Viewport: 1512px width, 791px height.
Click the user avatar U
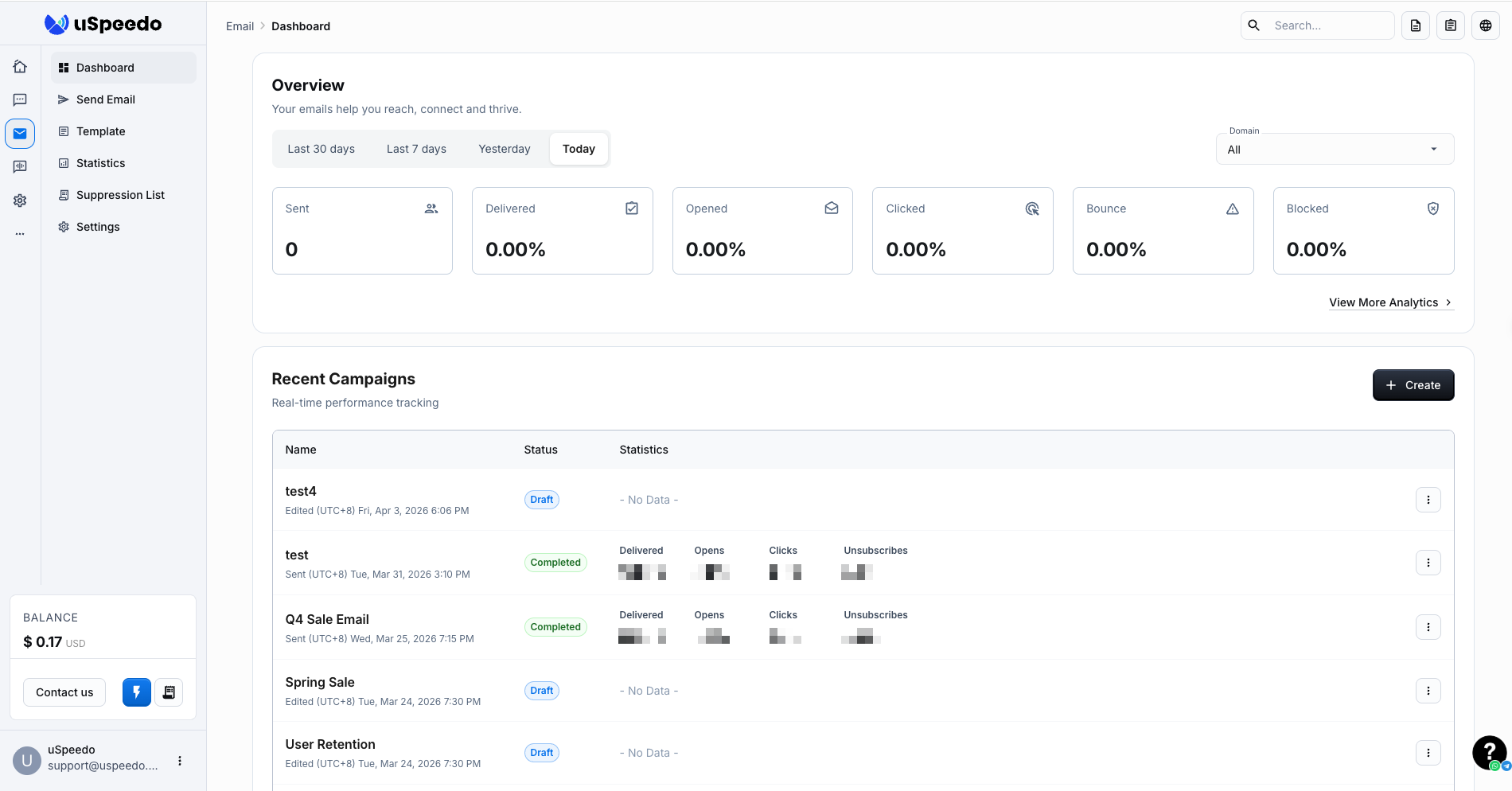(x=27, y=761)
